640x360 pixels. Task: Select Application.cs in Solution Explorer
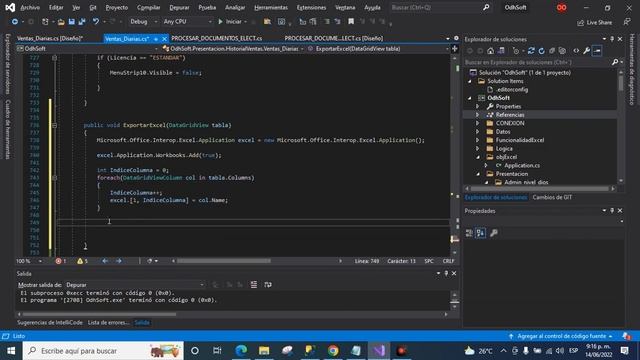click(521, 166)
